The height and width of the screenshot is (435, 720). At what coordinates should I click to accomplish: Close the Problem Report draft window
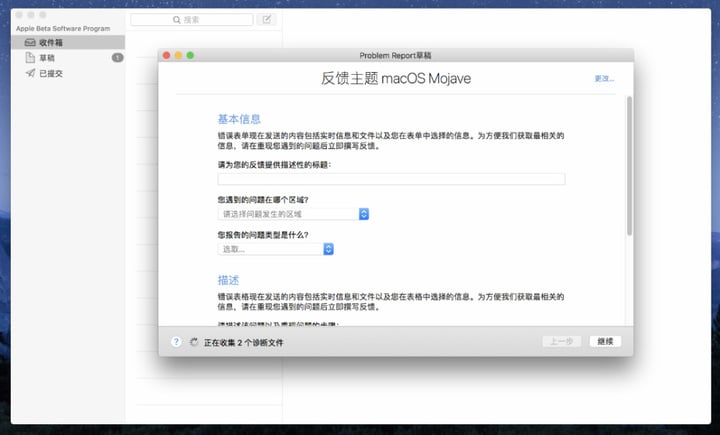coord(167,55)
